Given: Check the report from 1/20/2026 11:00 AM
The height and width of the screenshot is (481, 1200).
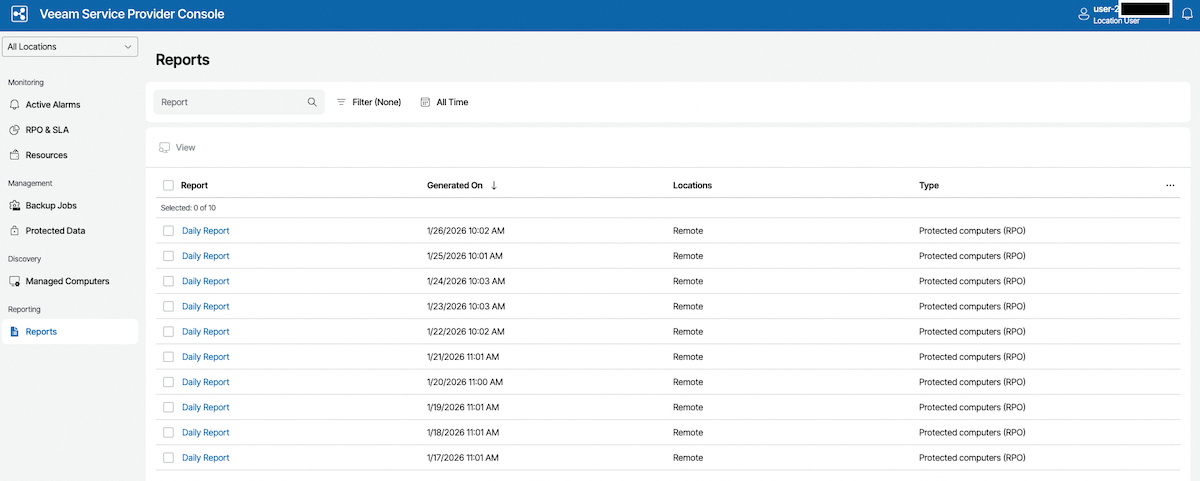Looking at the screenshot, I should tap(168, 382).
